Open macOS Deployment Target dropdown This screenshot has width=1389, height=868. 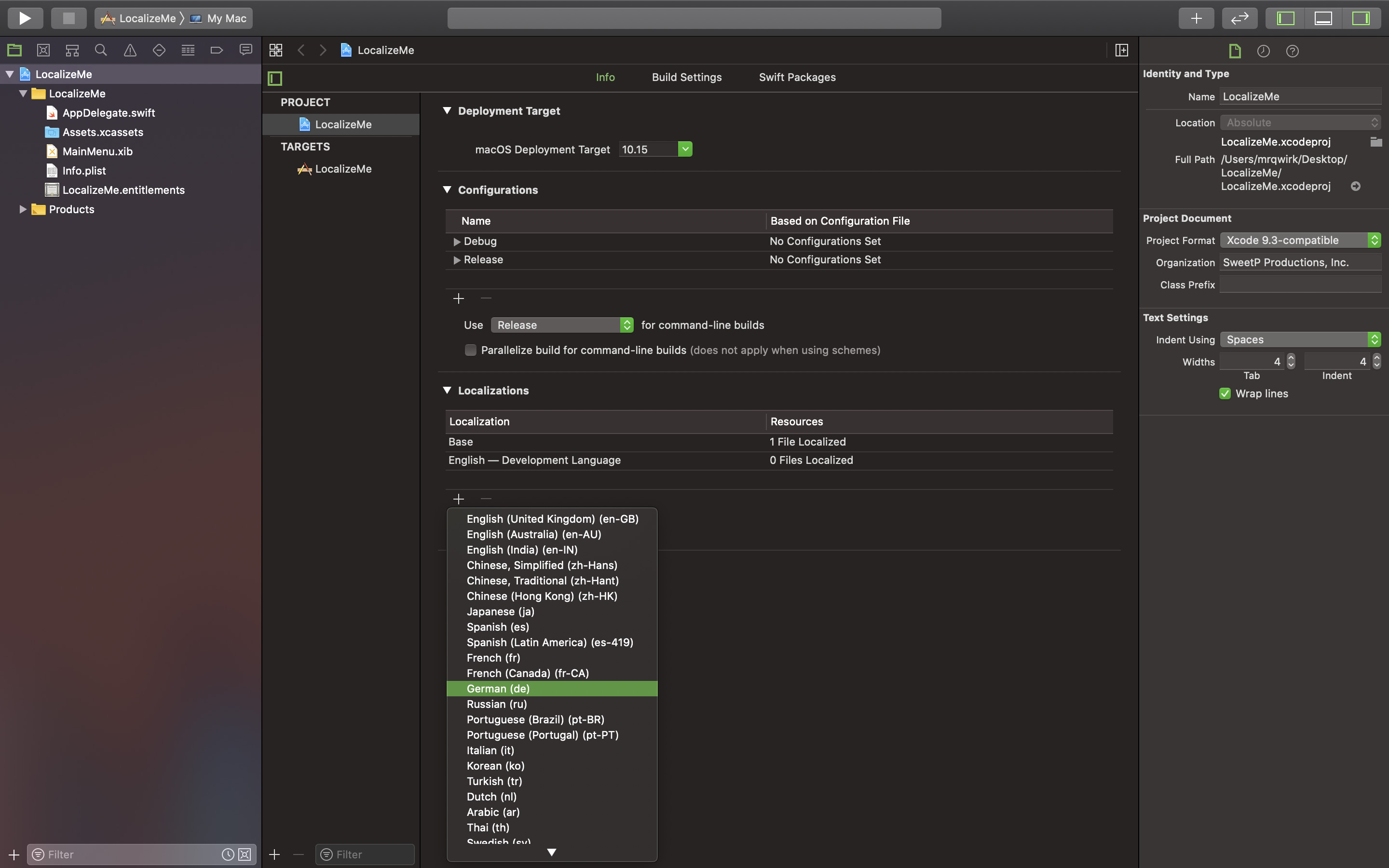click(685, 149)
